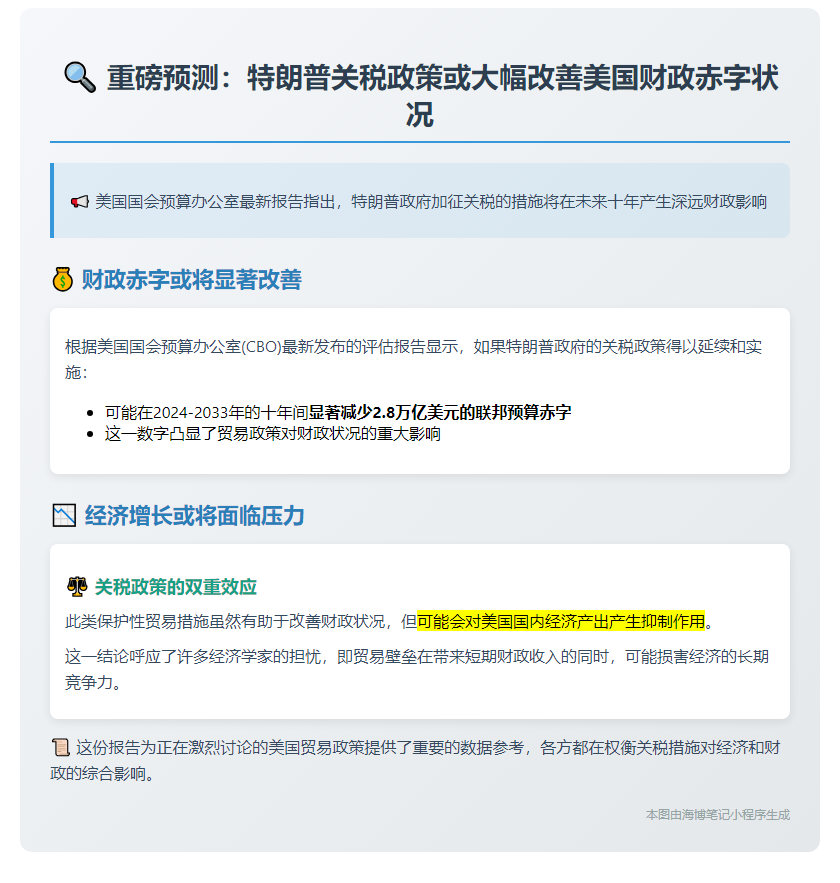
Task: Click the bullet item 这一数字凸显了贸易政策
Action: [272, 434]
